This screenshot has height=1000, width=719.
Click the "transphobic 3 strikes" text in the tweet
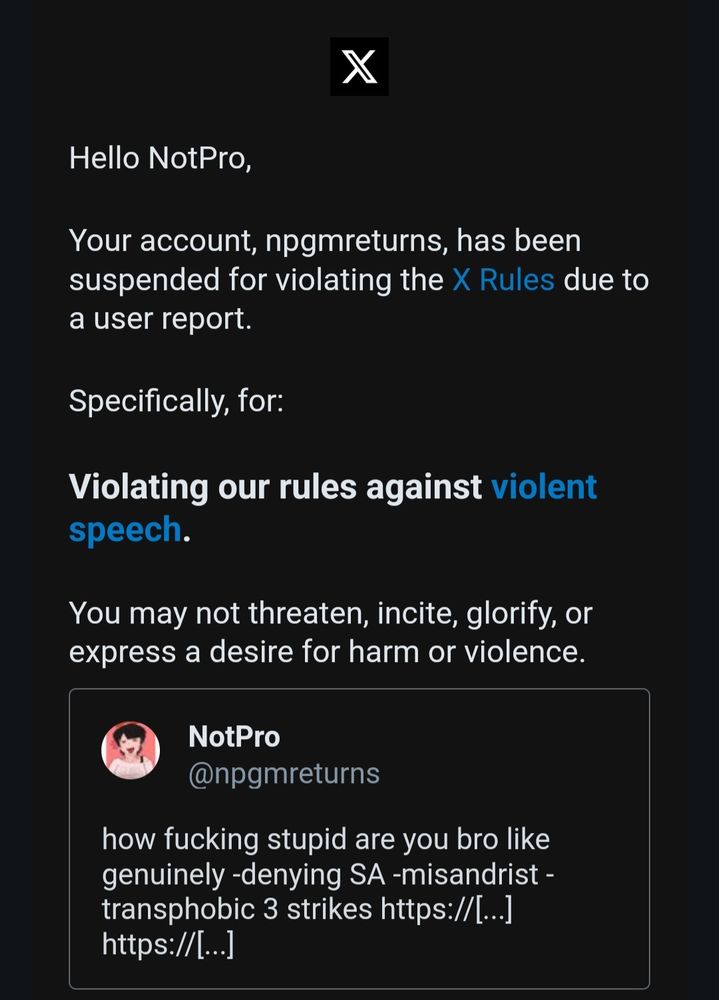click(x=237, y=909)
